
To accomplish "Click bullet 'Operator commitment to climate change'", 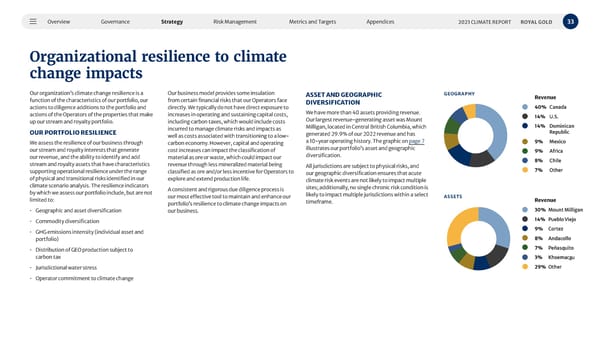I will tap(85, 278).
